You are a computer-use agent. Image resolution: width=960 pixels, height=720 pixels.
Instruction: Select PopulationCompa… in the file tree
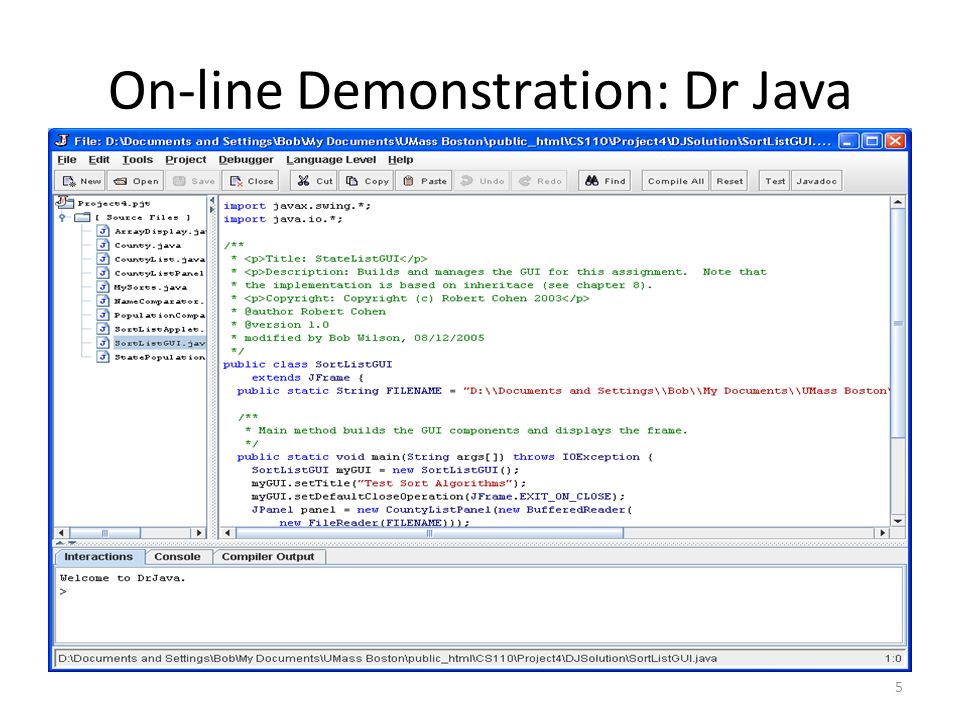pos(151,315)
